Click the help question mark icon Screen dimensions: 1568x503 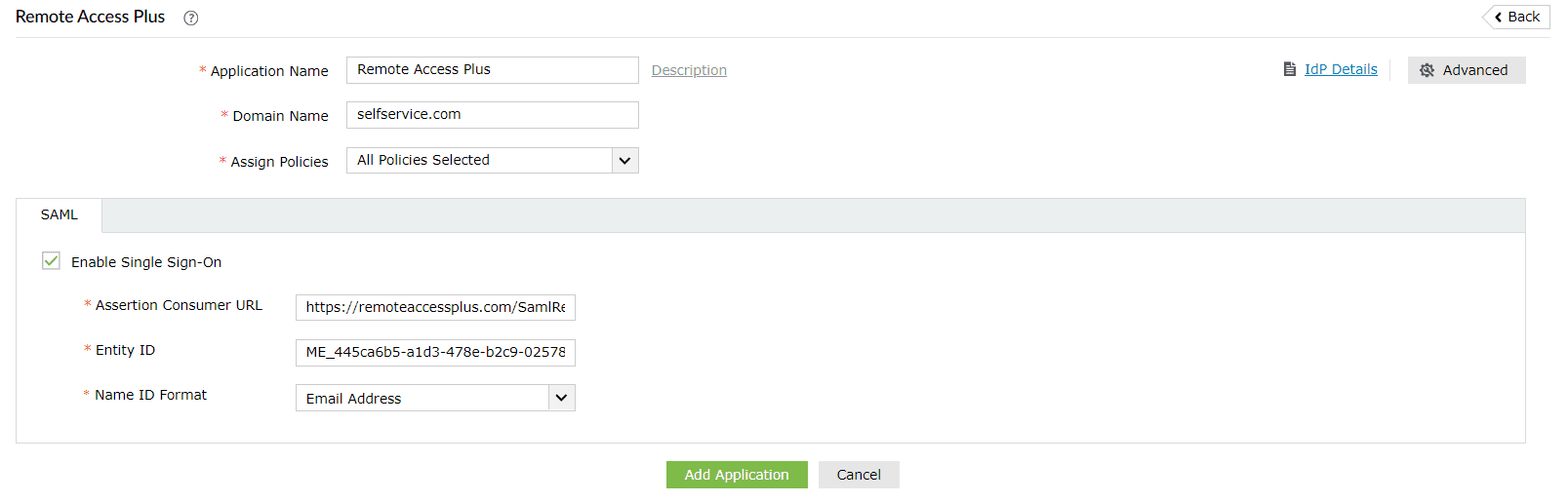pos(191,18)
